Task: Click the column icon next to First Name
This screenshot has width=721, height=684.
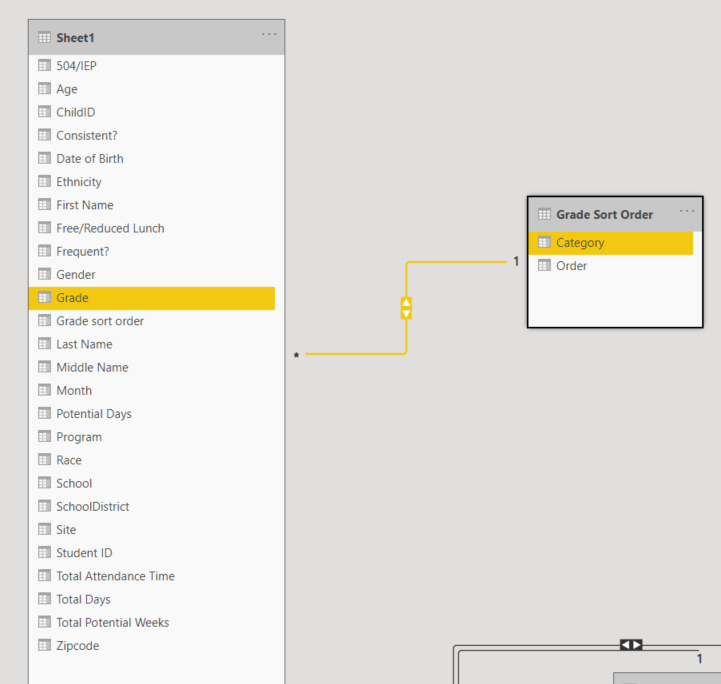Action: point(44,205)
